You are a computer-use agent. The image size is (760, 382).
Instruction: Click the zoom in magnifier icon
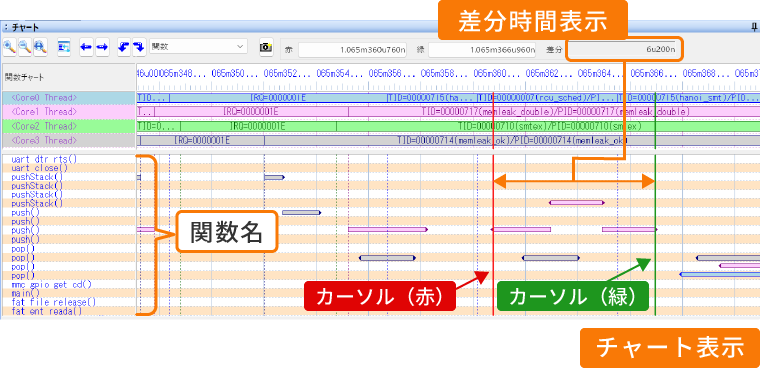(x=9, y=47)
